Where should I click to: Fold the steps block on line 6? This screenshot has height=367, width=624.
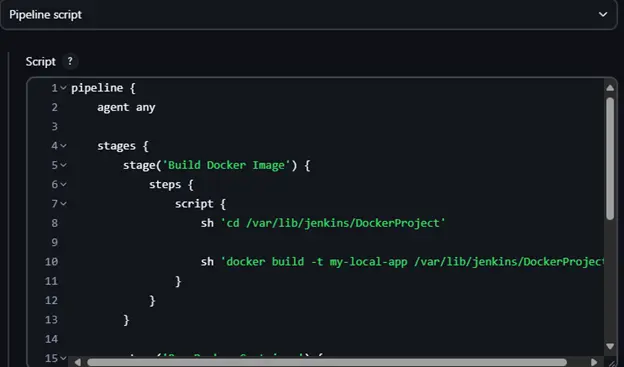(63, 185)
